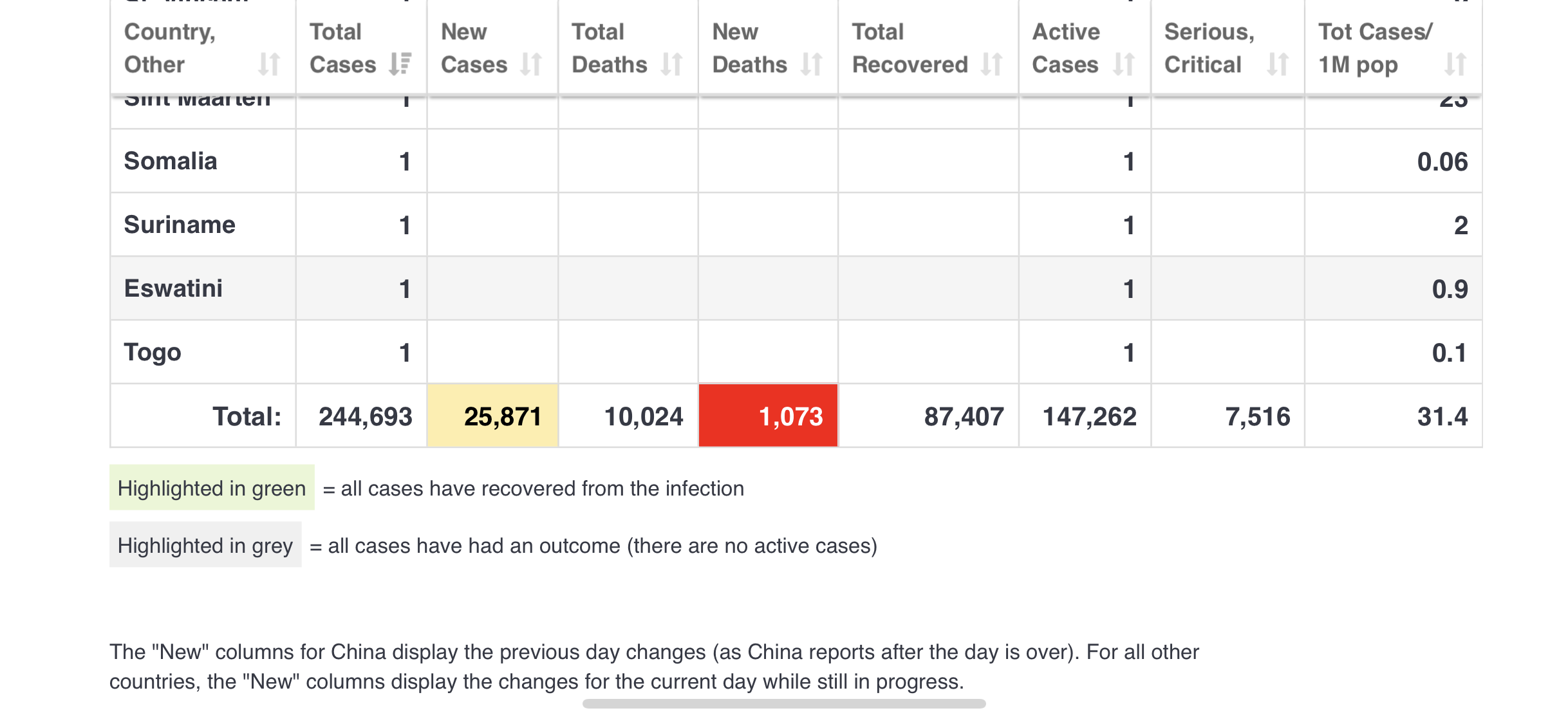The width and height of the screenshot is (1568, 724).
Task: Click Tot Cases/1M pop sort arrows
Action: (1455, 64)
